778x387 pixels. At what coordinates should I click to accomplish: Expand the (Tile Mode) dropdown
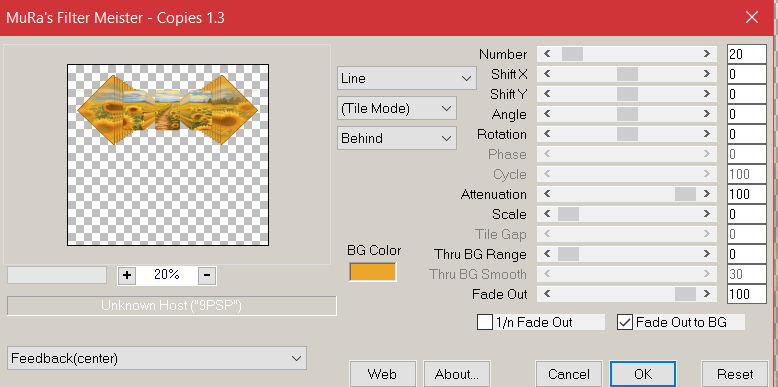click(x=396, y=109)
